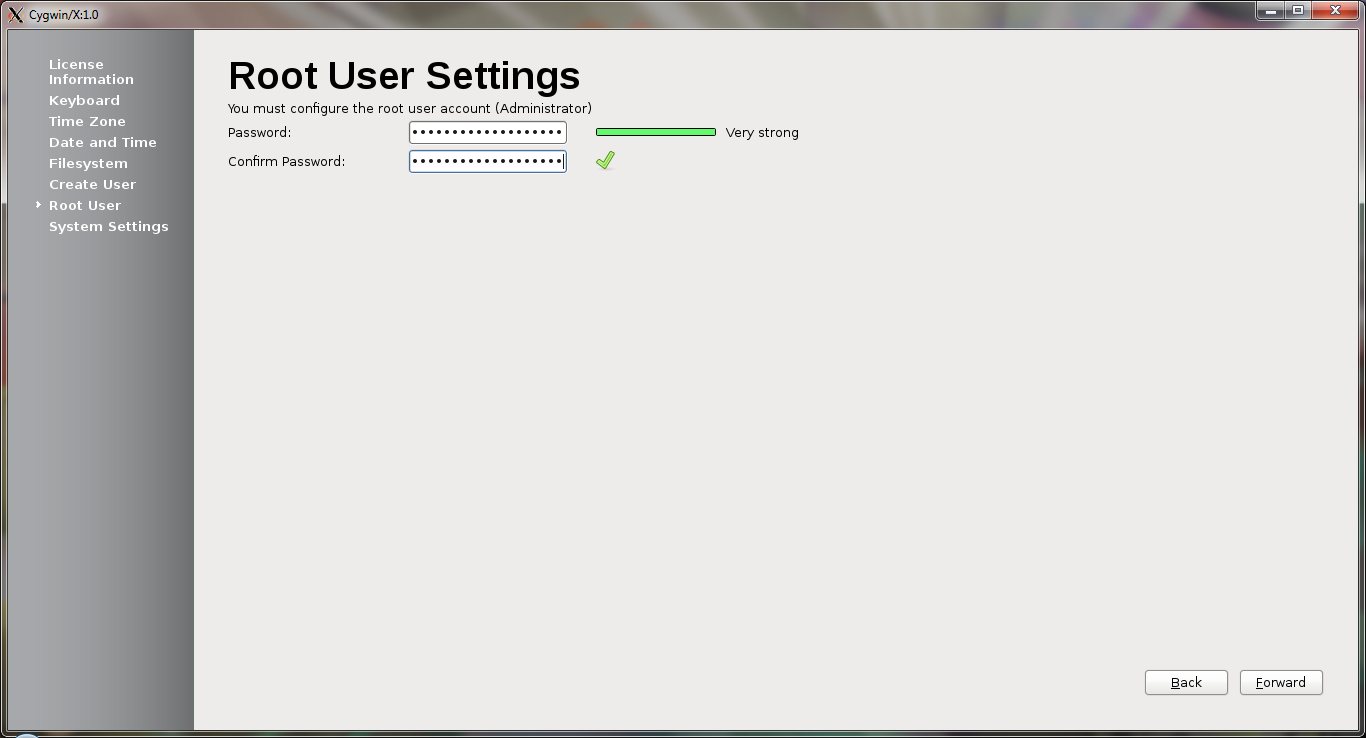Open the Filesystem step in sidebar
Screen dimensions: 1366x738
(x=88, y=163)
